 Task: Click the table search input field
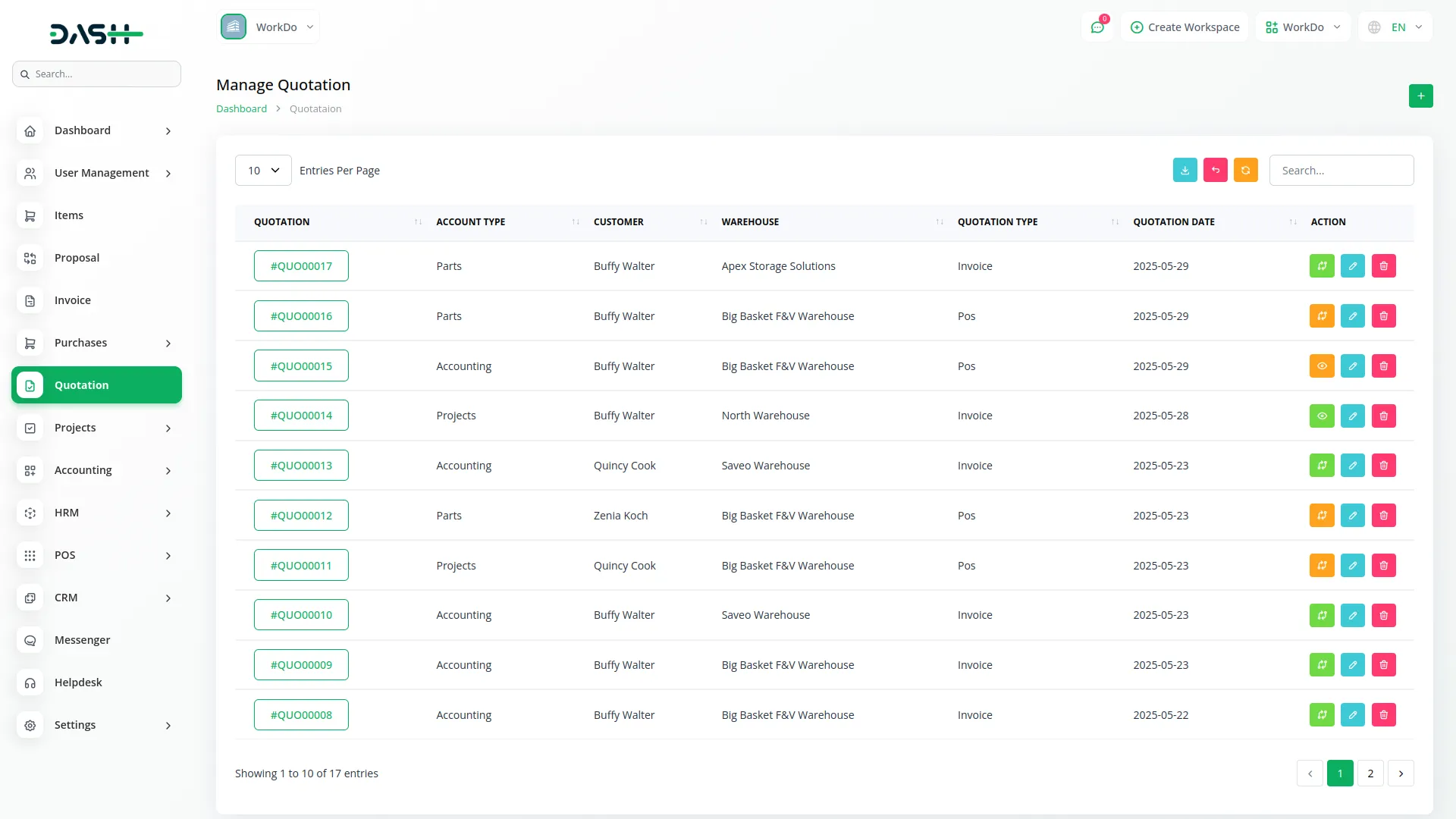(x=1341, y=171)
